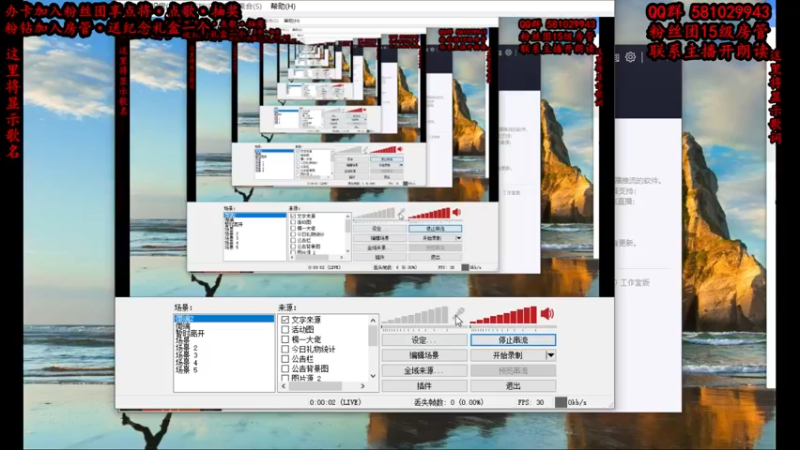Toggle the 文字来源 source checkbox

click(285, 319)
